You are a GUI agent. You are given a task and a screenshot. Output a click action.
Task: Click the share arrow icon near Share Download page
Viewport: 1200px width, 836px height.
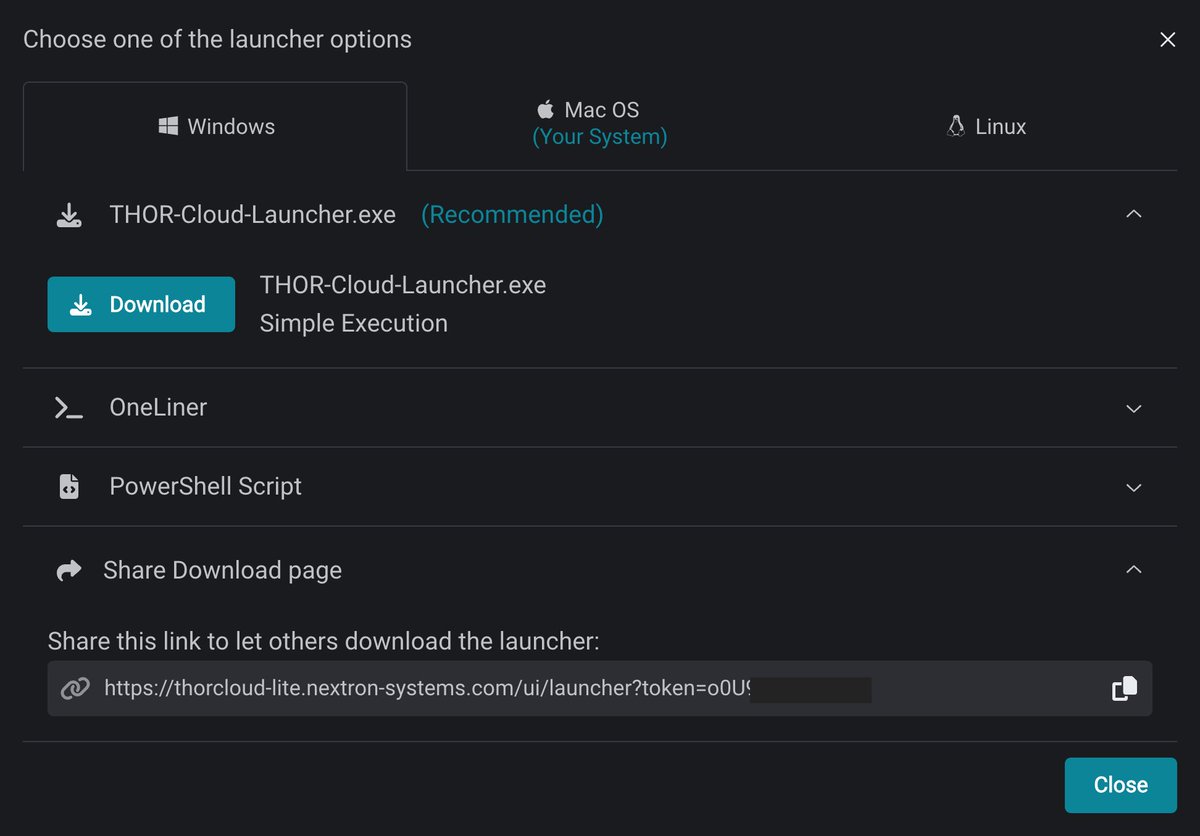[x=68, y=569]
